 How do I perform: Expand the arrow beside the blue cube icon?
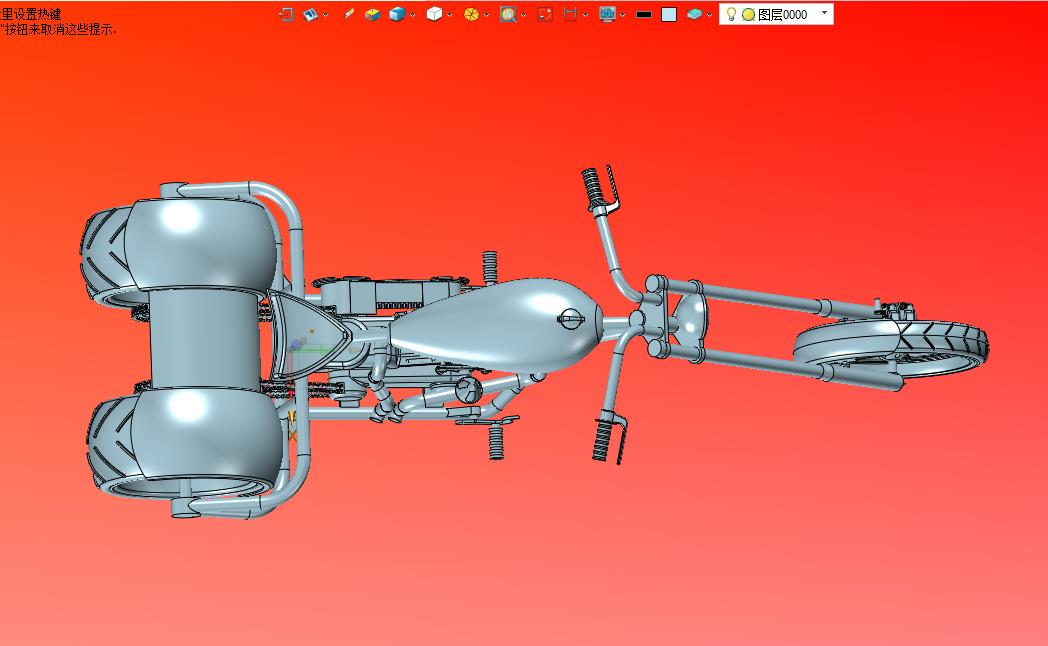tap(413, 15)
